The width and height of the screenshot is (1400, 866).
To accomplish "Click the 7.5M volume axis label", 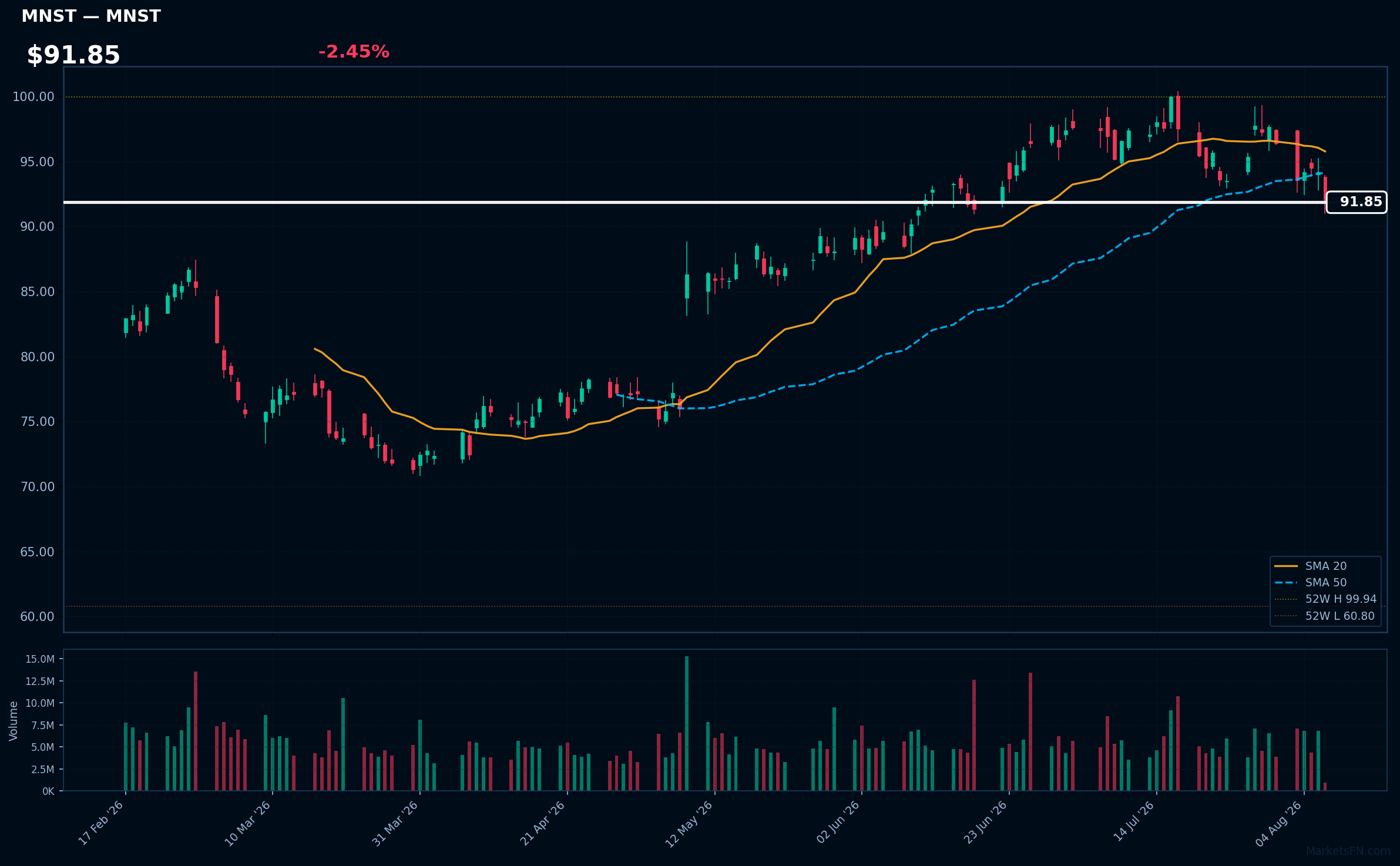I will 43,726.
